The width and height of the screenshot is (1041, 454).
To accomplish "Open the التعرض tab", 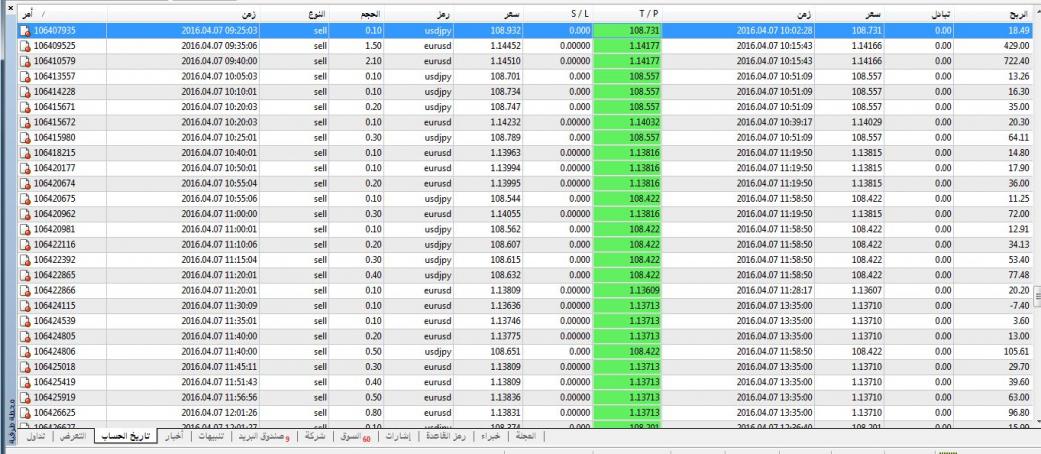I will pos(80,437).
